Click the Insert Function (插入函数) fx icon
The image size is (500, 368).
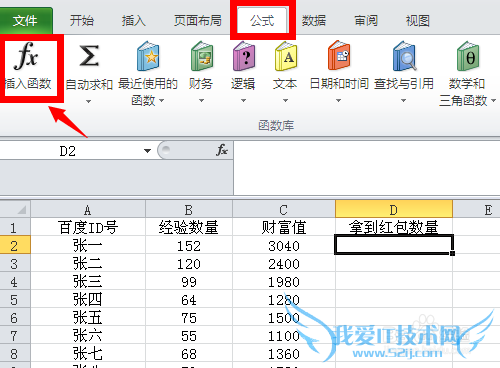26,56
